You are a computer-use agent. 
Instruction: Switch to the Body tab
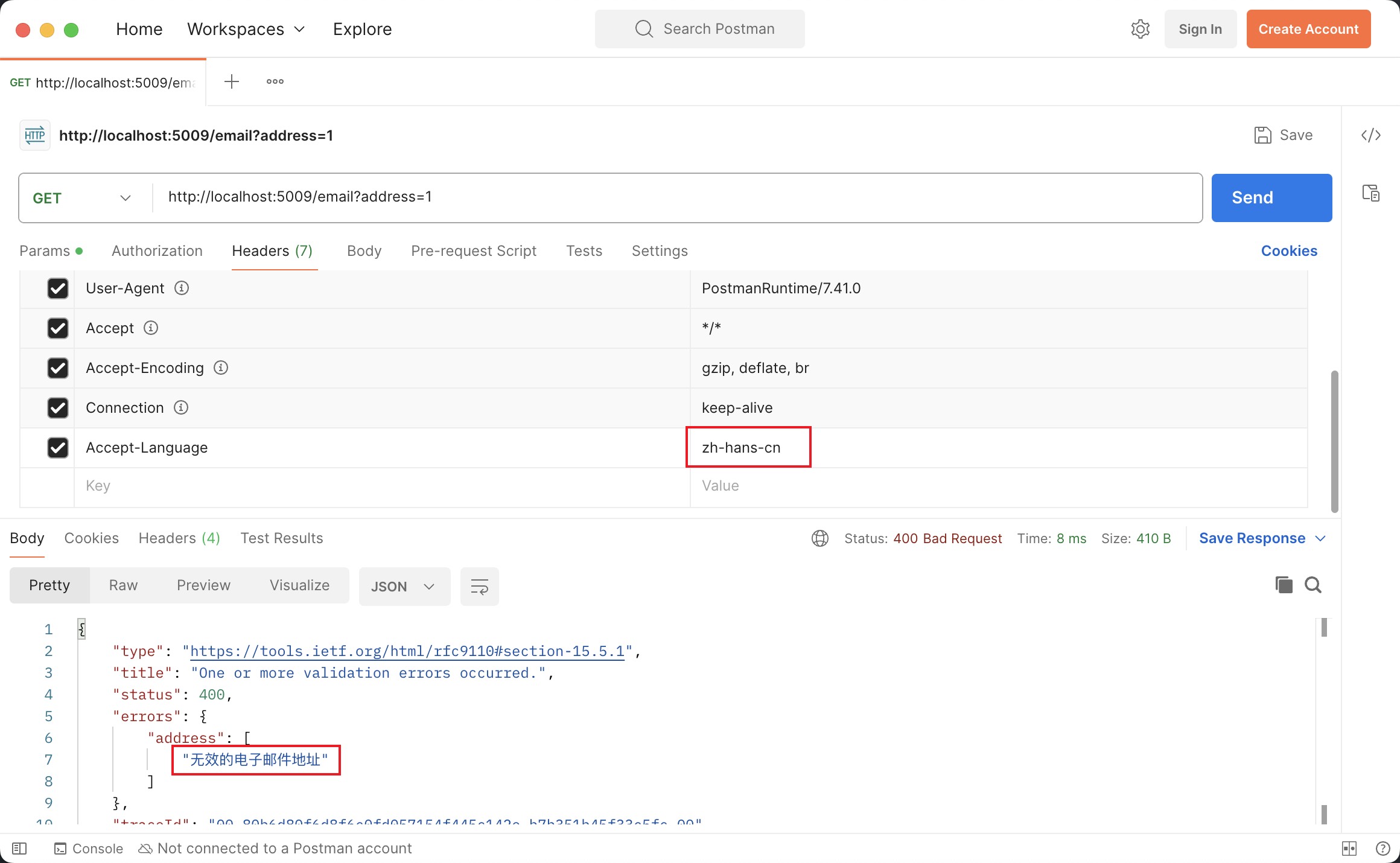364,251
